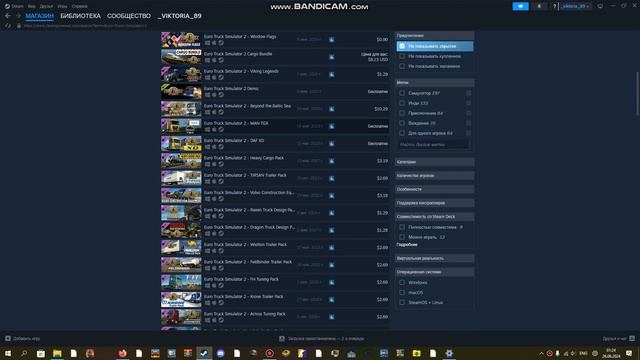
Task: Reload the store page
Action: click(x=8, y=26)
